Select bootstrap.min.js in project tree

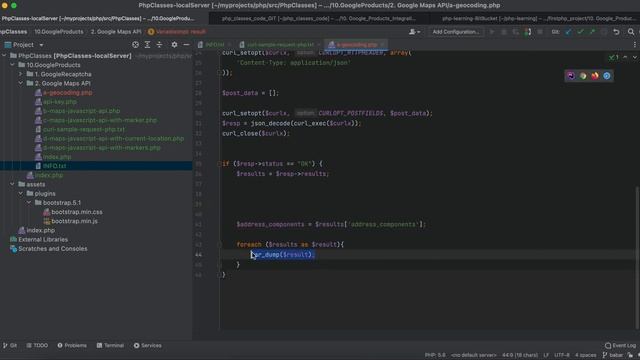74,221
